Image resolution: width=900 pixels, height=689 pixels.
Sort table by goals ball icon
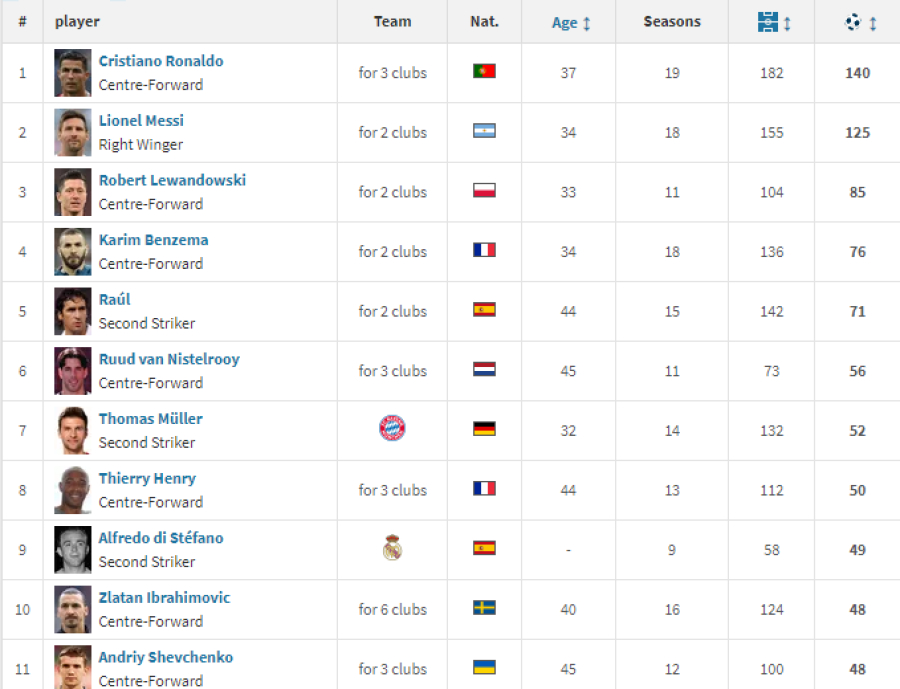[853, 22]
